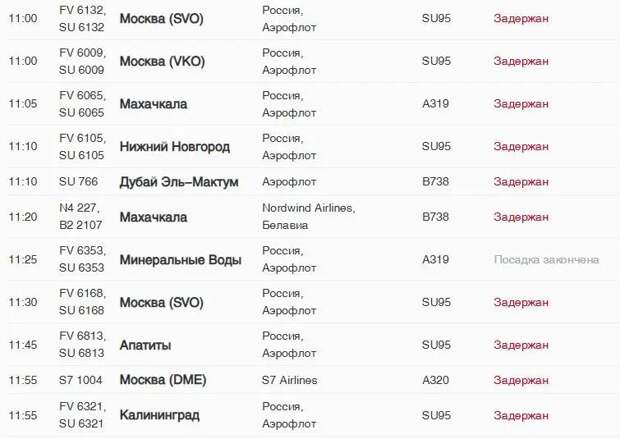Click the Посадка закончена status

[x=546, y=260]
